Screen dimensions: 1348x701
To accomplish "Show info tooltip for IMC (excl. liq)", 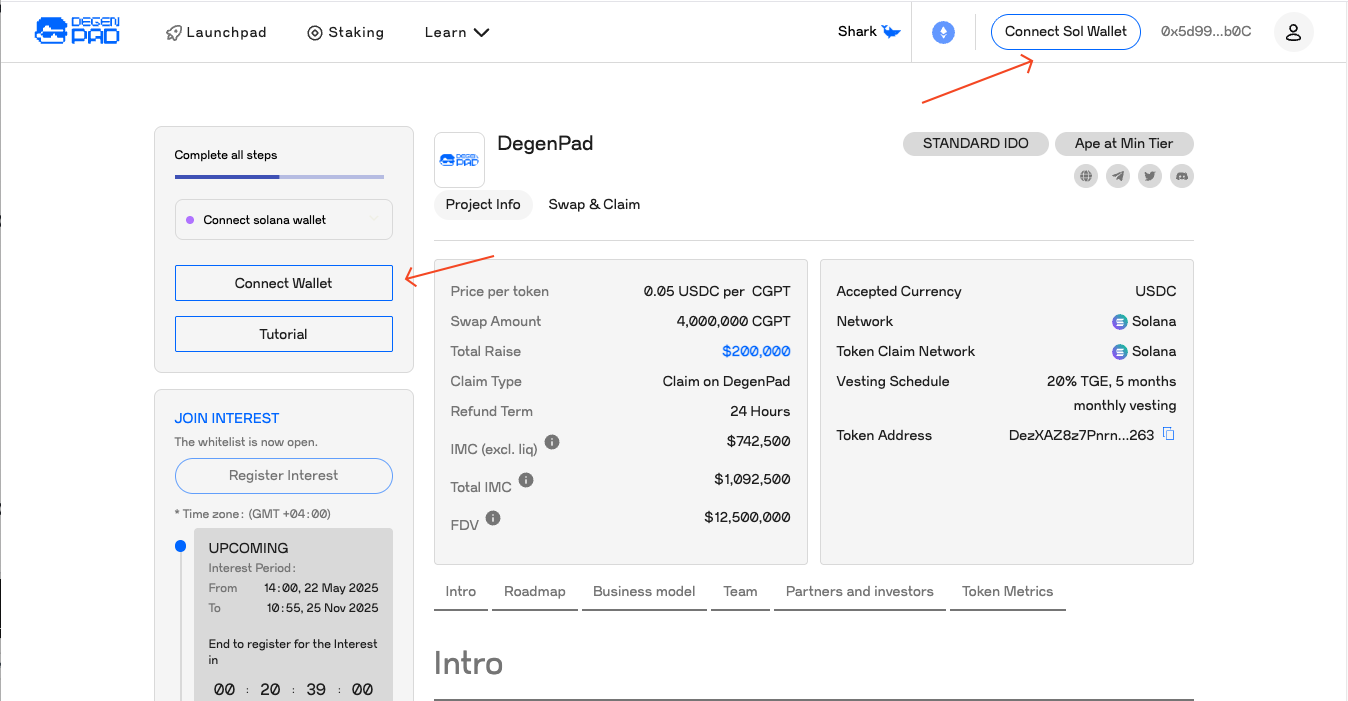I will click(x=552, y=441).
